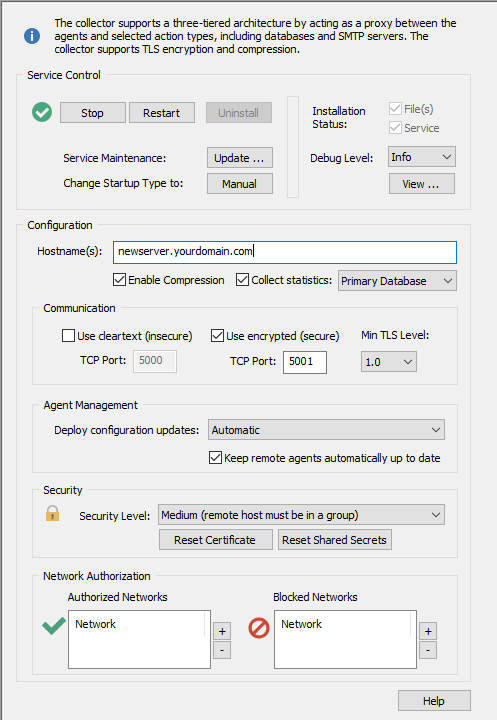Remove an authorized network with minus button
This screenshot has width=497, height=720.
pyautogui.click(x=222, y=650)
